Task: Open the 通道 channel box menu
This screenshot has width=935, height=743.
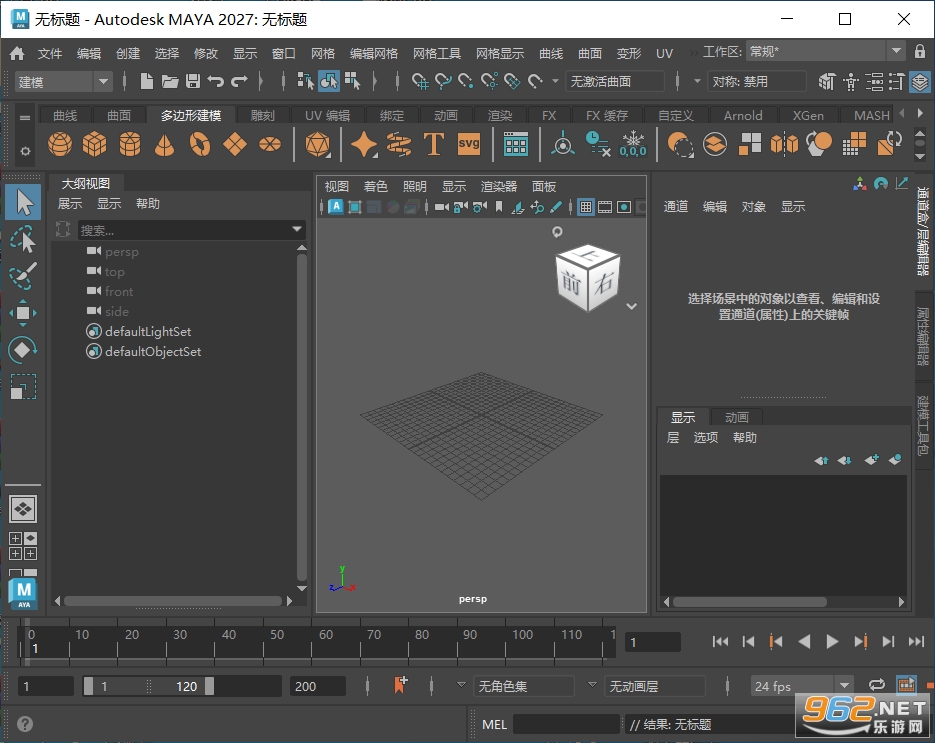Action: click(x=676, y=207)
